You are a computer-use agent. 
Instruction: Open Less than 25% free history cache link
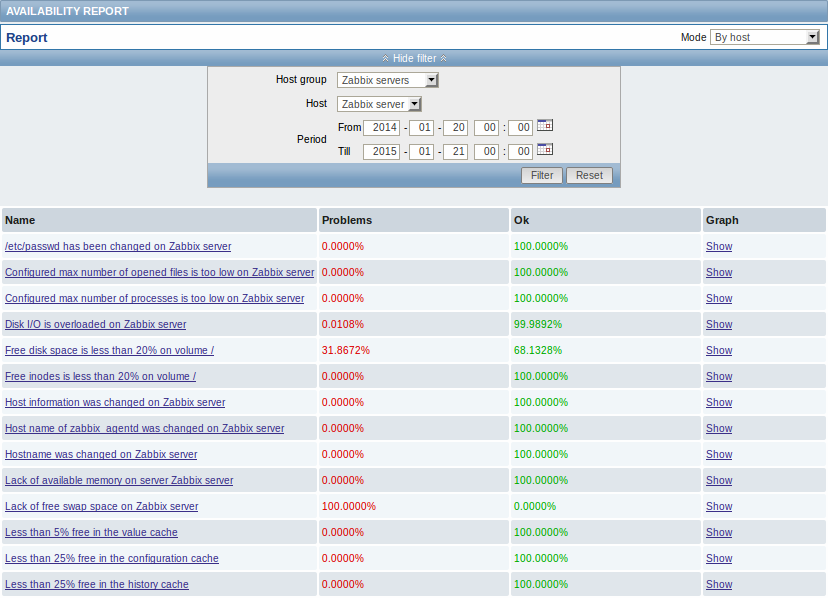pos(97,584)
